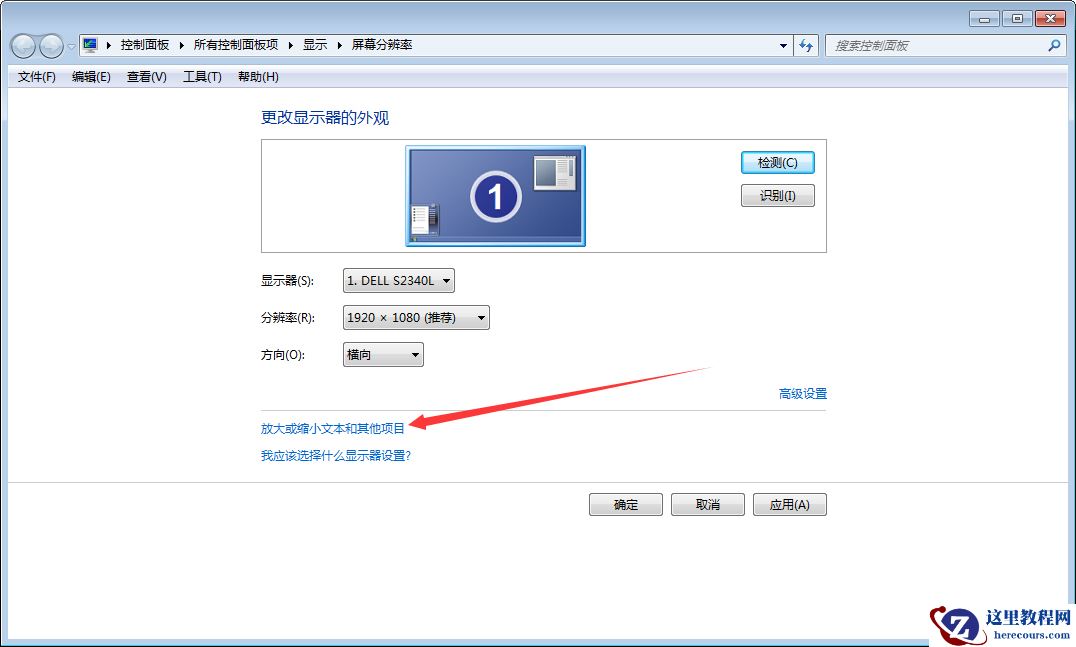Open the 查看 menu
Viewport: 1076px width, 647px height.
click(x=145, y=76)
